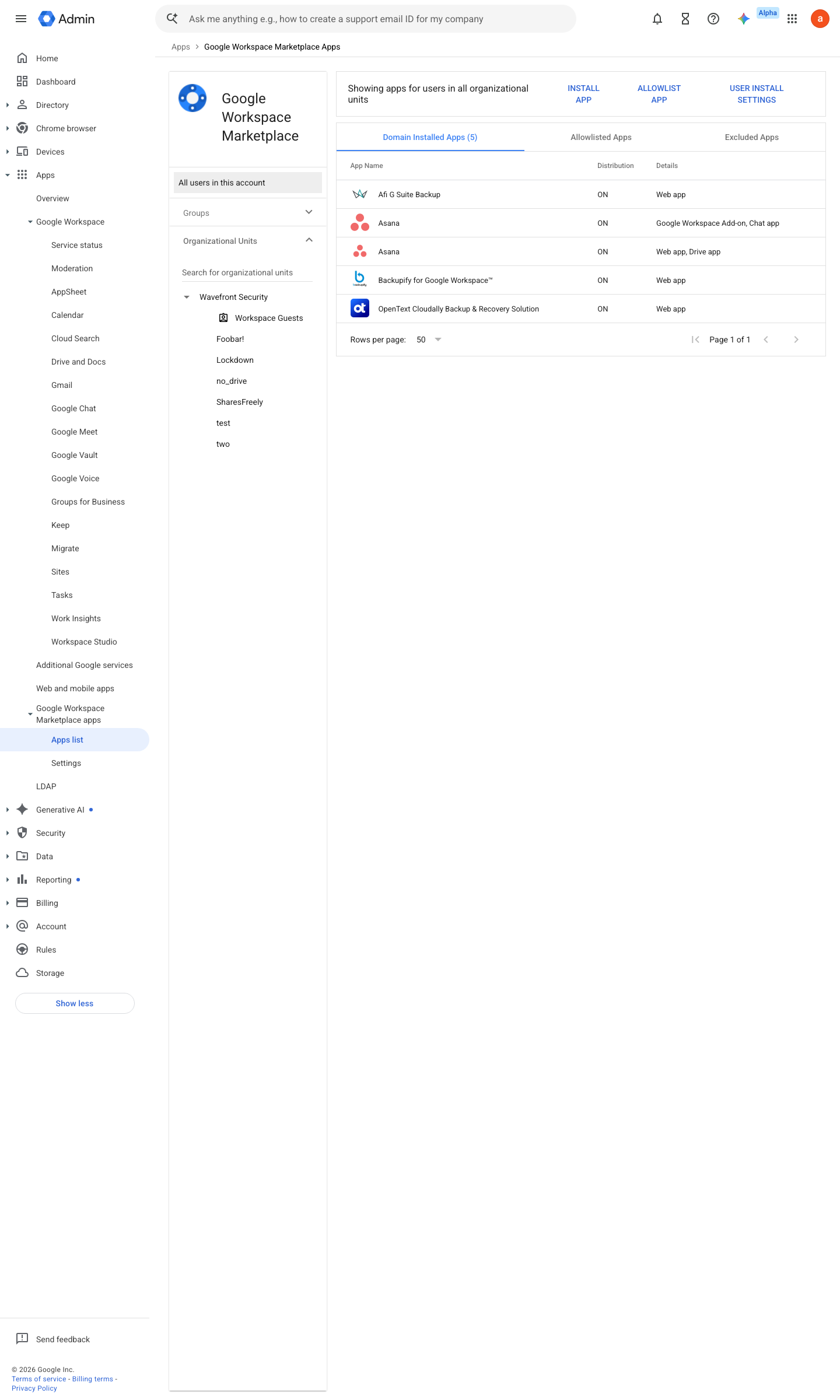
Task: Switch to Excluded Apps tab
Action: [x=751, y=137]
